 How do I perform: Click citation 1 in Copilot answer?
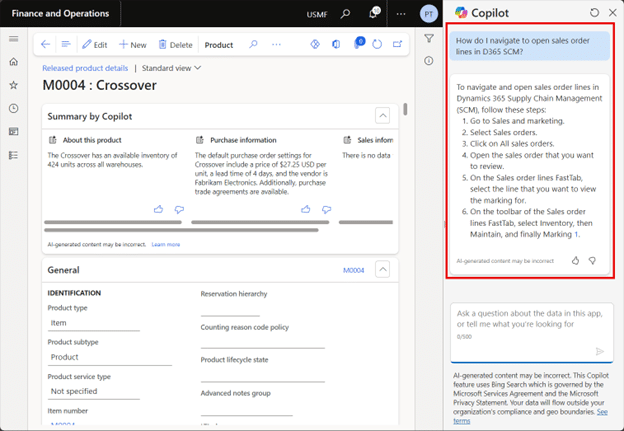point(576,234)
